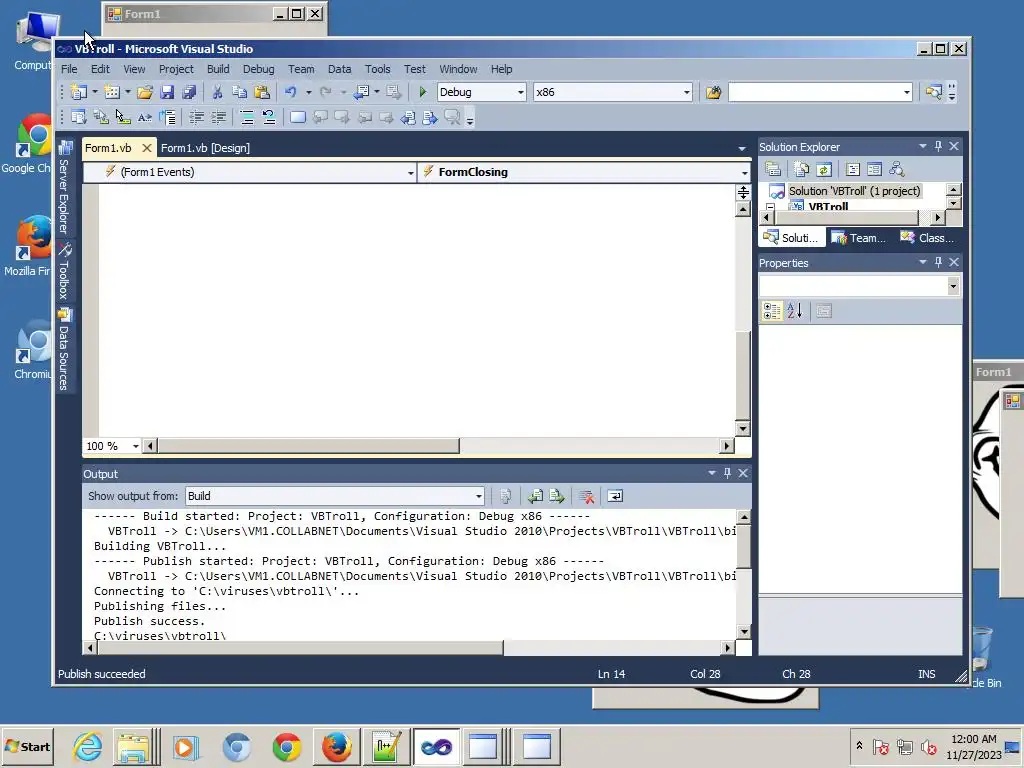1024x768 pixels.
Task: Open the Build menu
Action: (x=218, y=69)
